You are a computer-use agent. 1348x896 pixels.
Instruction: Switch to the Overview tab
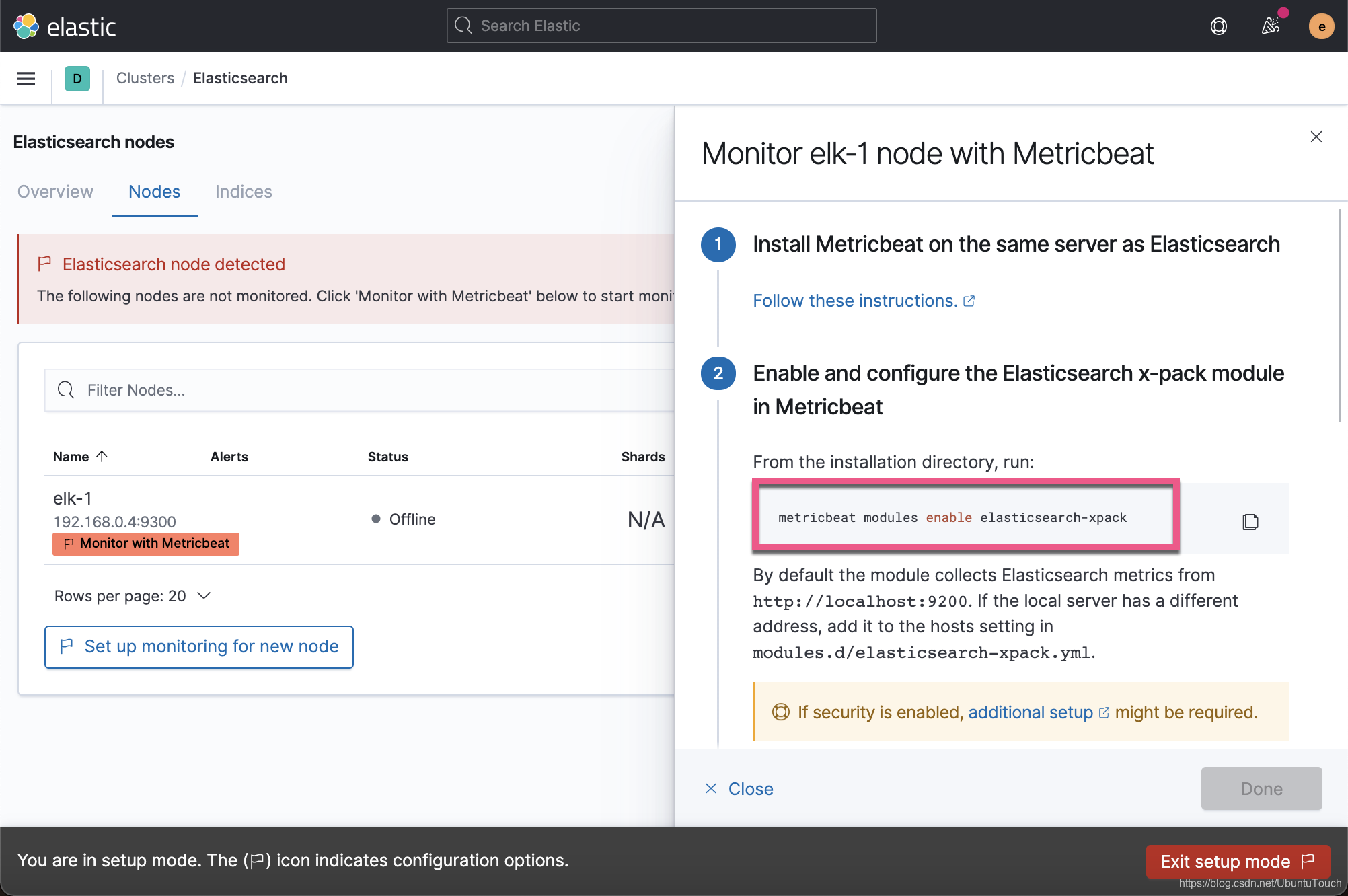click(55, 192)
